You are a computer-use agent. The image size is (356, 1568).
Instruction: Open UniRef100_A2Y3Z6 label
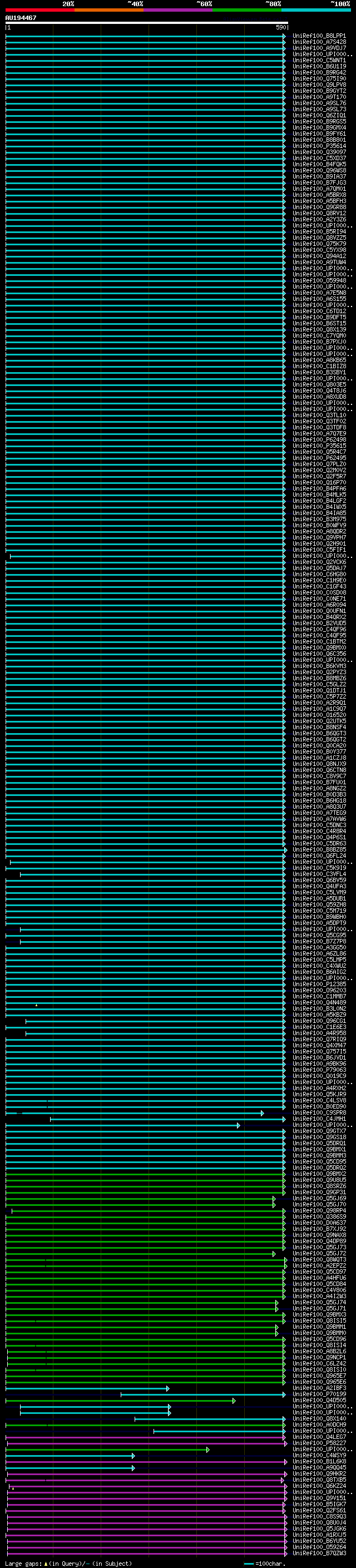[319, 219]
